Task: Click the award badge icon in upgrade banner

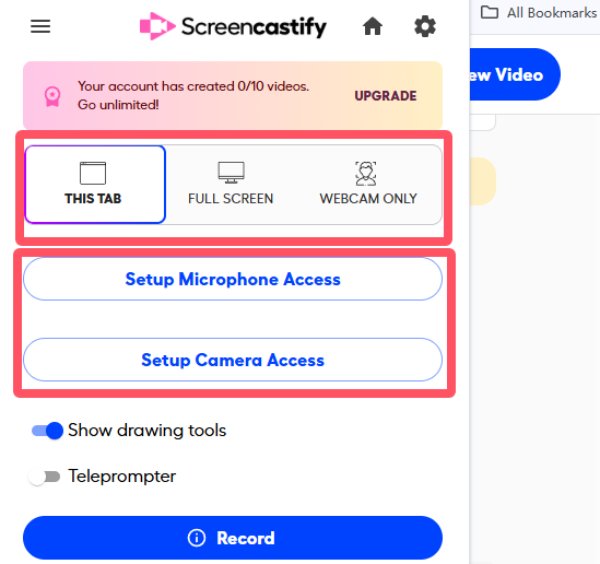Action: pyautogui.click(x=51, y=96)
